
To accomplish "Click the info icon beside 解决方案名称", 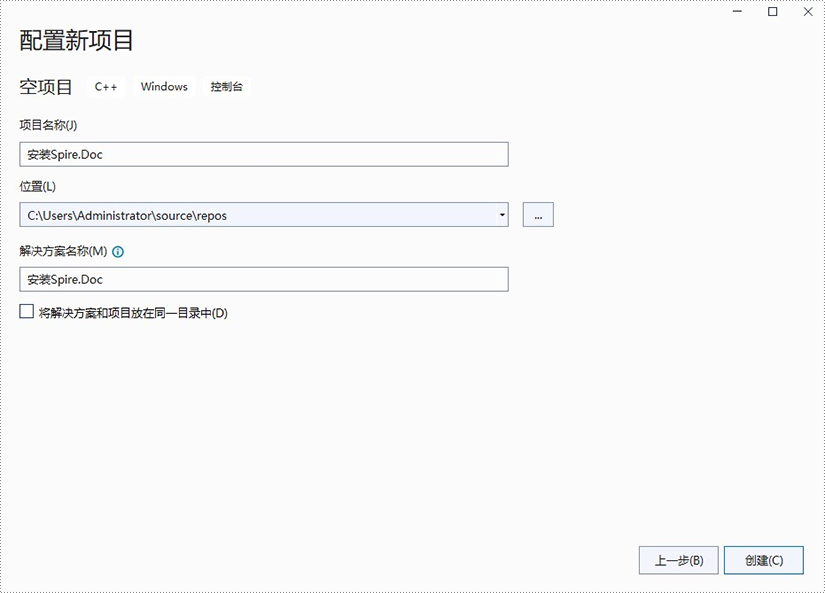I will [118, 252].
